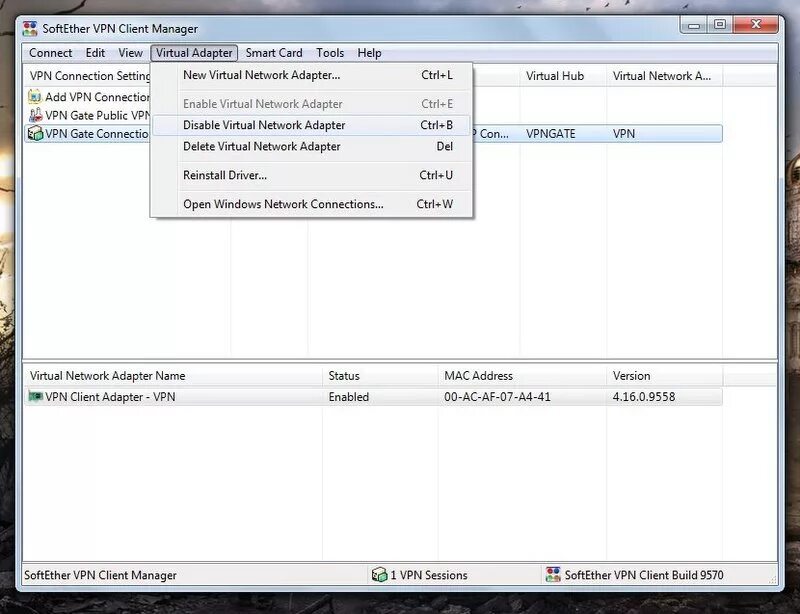Choose Delete Virtual Network Adapter
The height and width of the screenshot is (614, 800).
311,146
